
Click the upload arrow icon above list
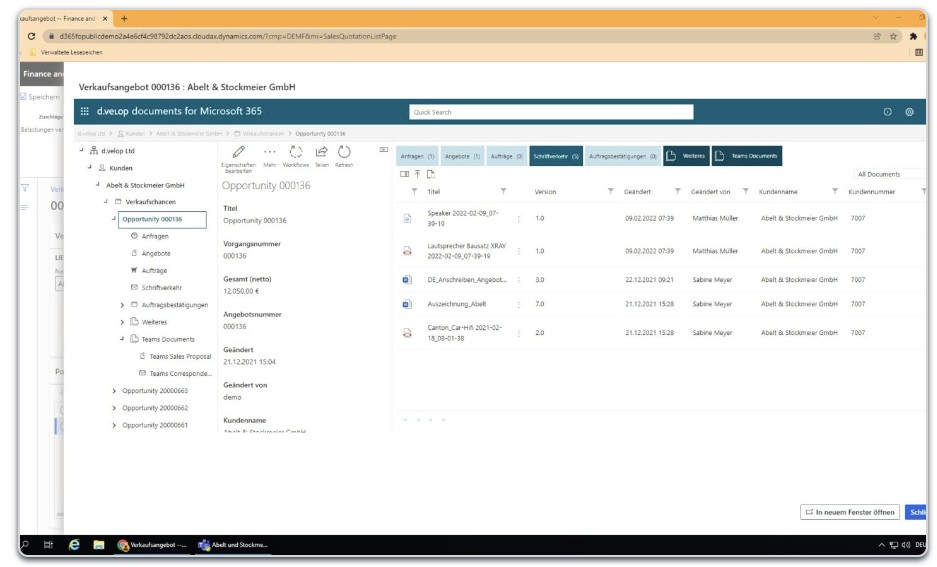(x=417, y=174)
